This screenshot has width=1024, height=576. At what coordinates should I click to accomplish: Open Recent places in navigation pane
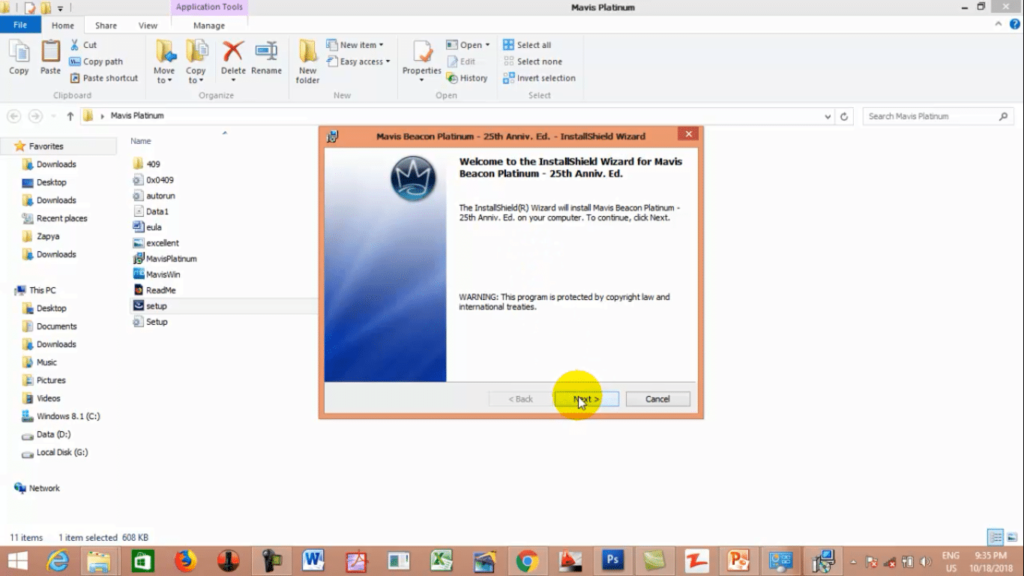[x=55, y=218]
